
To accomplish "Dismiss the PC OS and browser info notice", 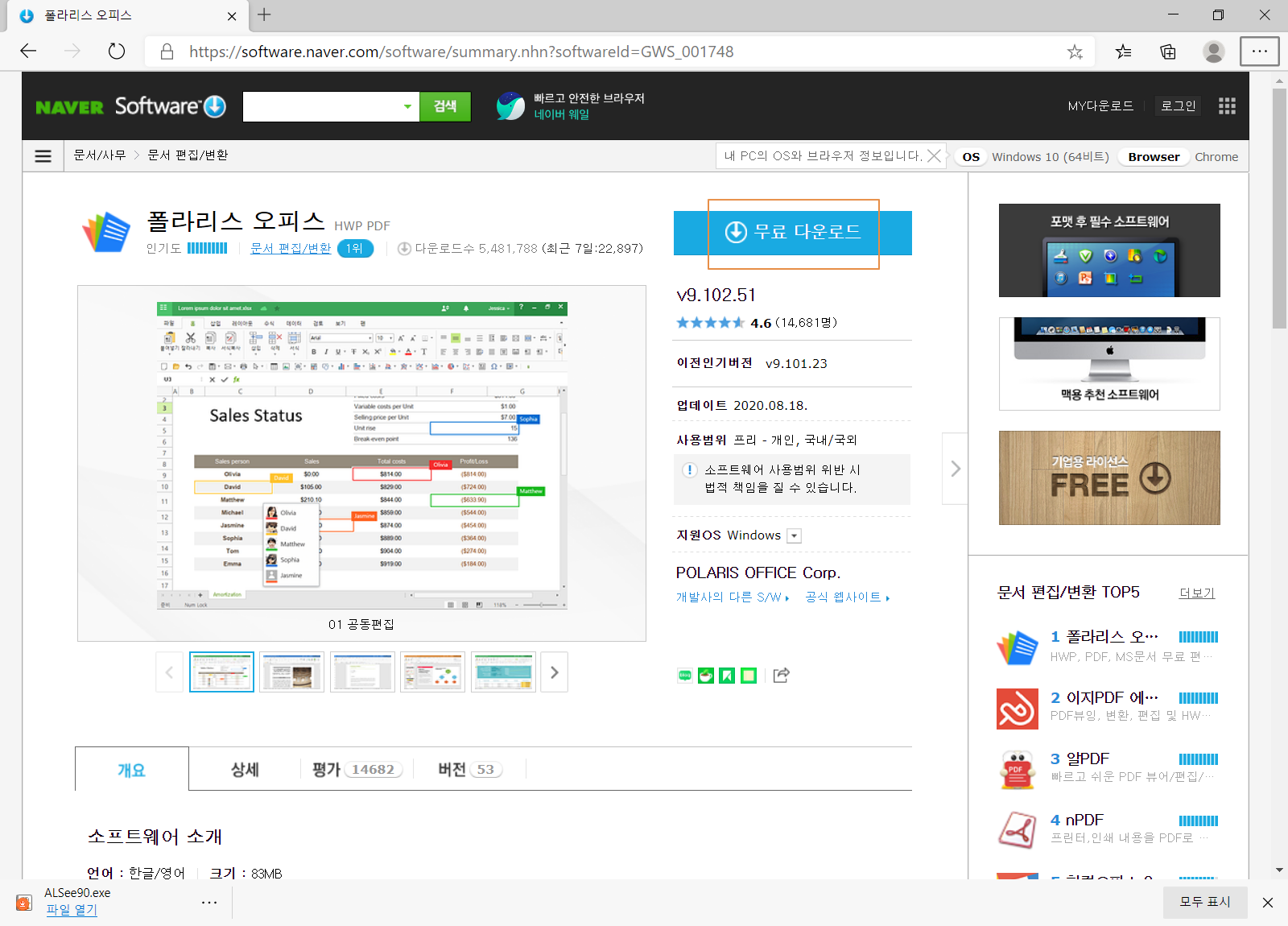I will click(x=934, y=156).
